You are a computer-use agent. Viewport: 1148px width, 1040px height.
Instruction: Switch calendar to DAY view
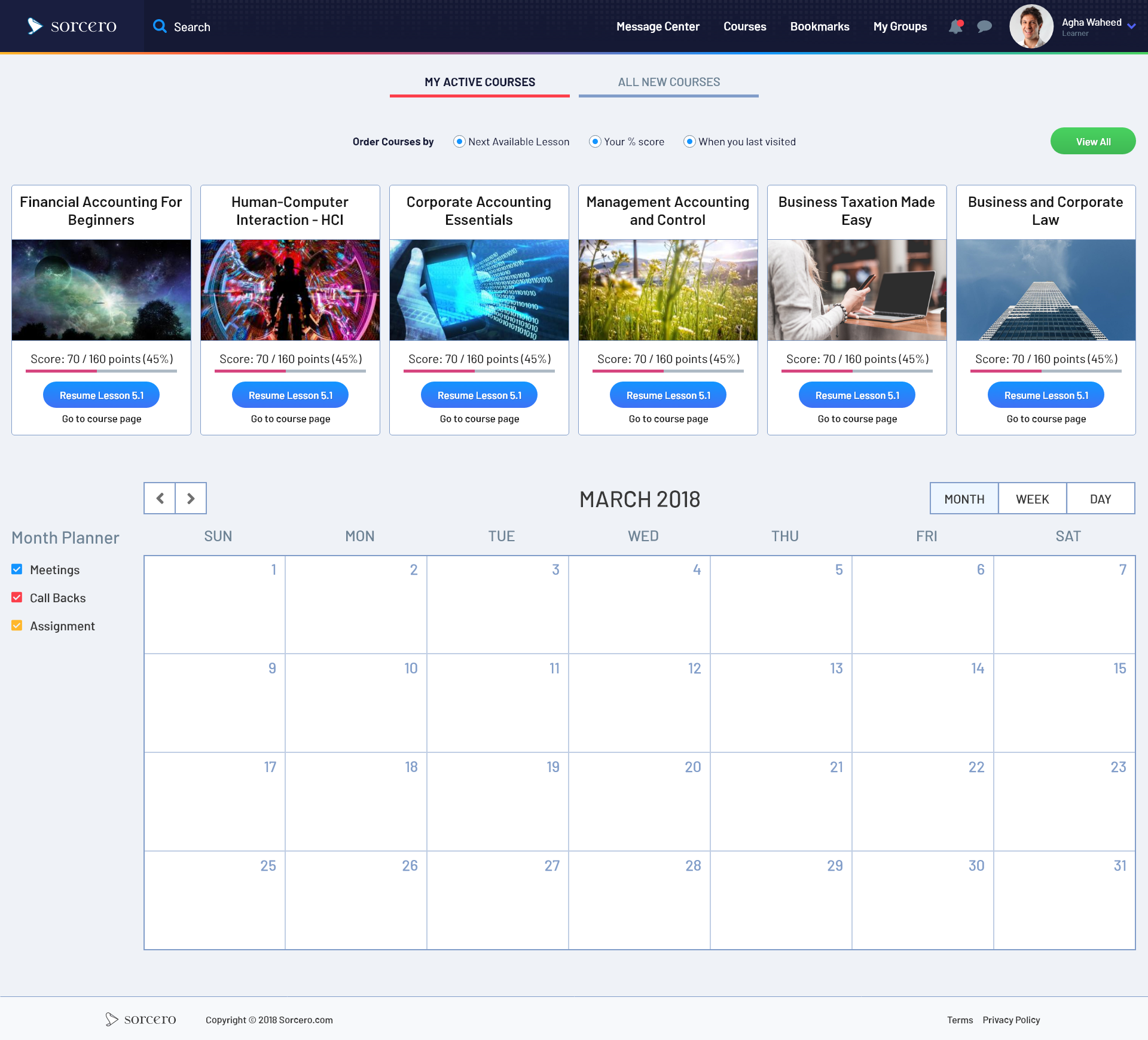[x=1100, y=499]
